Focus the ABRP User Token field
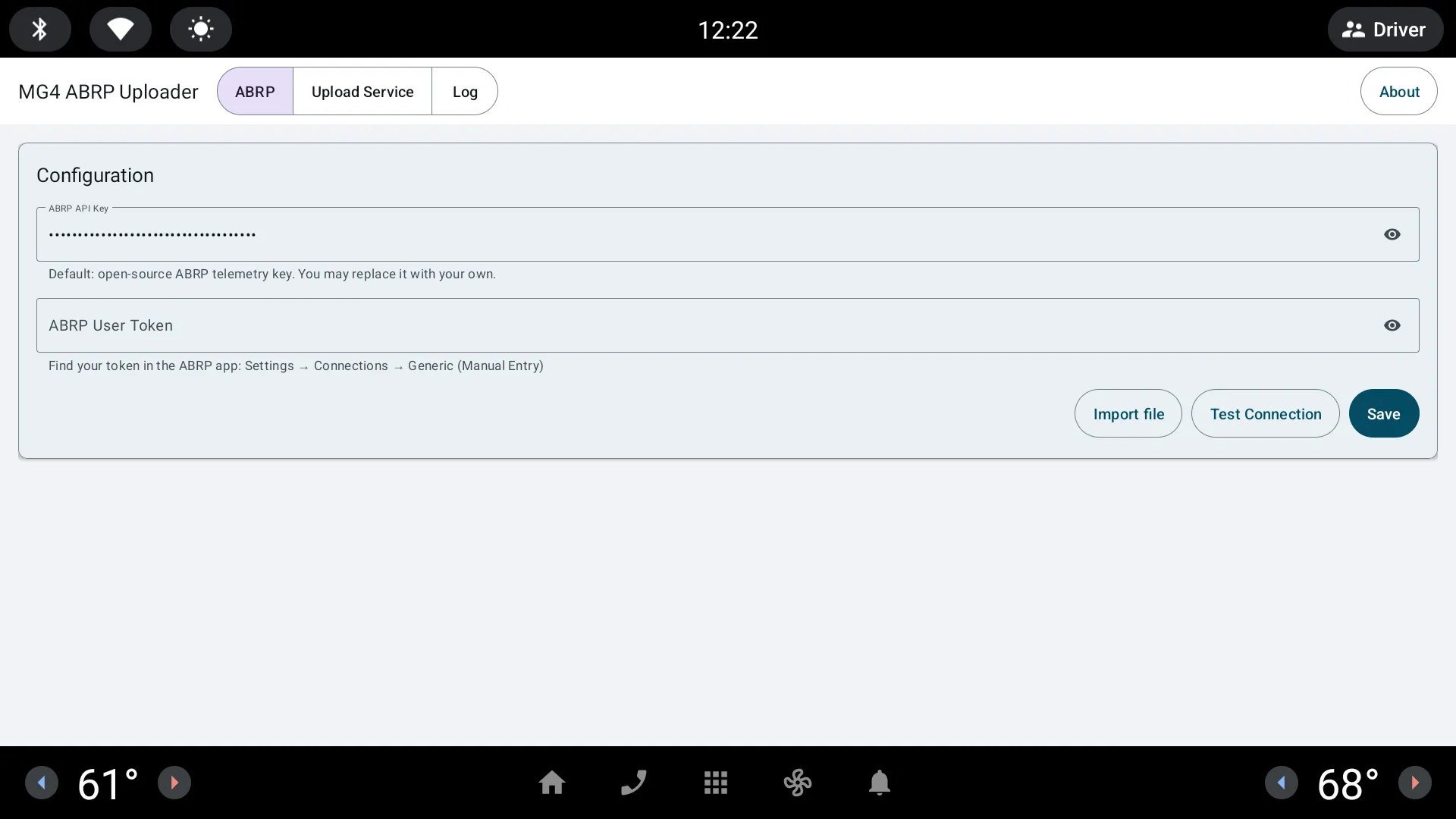 (728, 325)
